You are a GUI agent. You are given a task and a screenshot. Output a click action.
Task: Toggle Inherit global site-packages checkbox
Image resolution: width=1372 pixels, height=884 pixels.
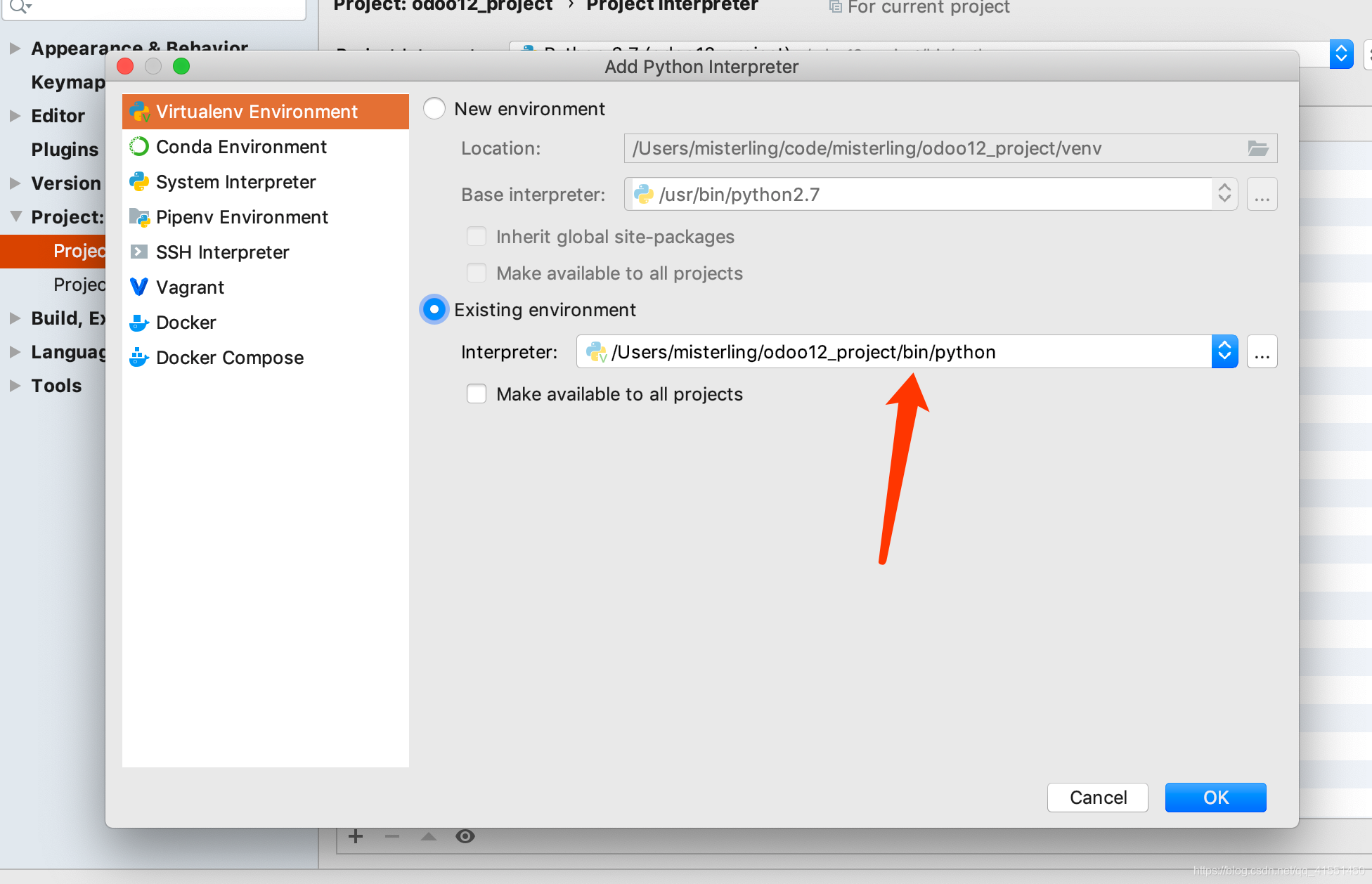pos(477,236)
